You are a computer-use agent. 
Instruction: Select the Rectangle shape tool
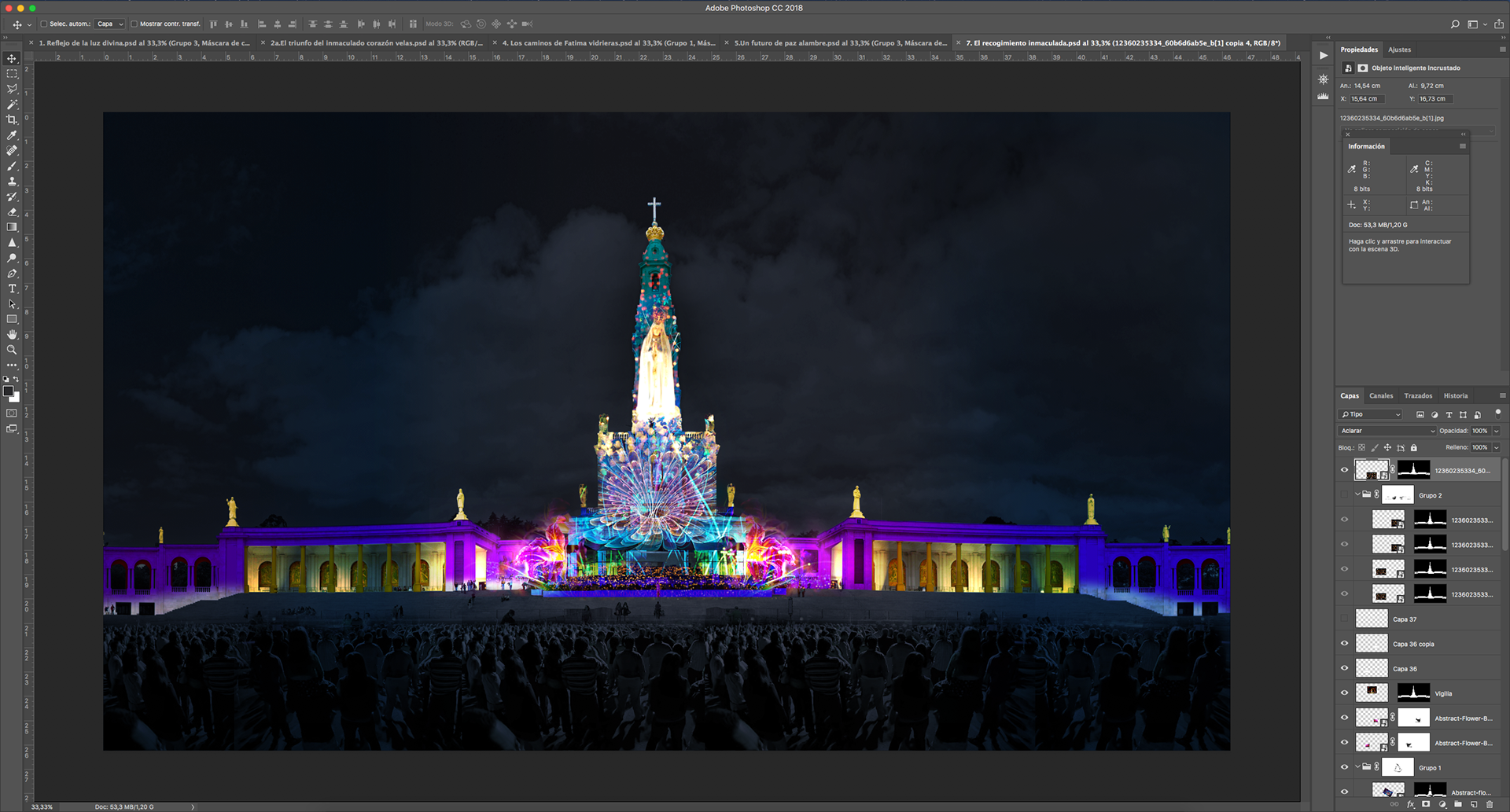12,319
